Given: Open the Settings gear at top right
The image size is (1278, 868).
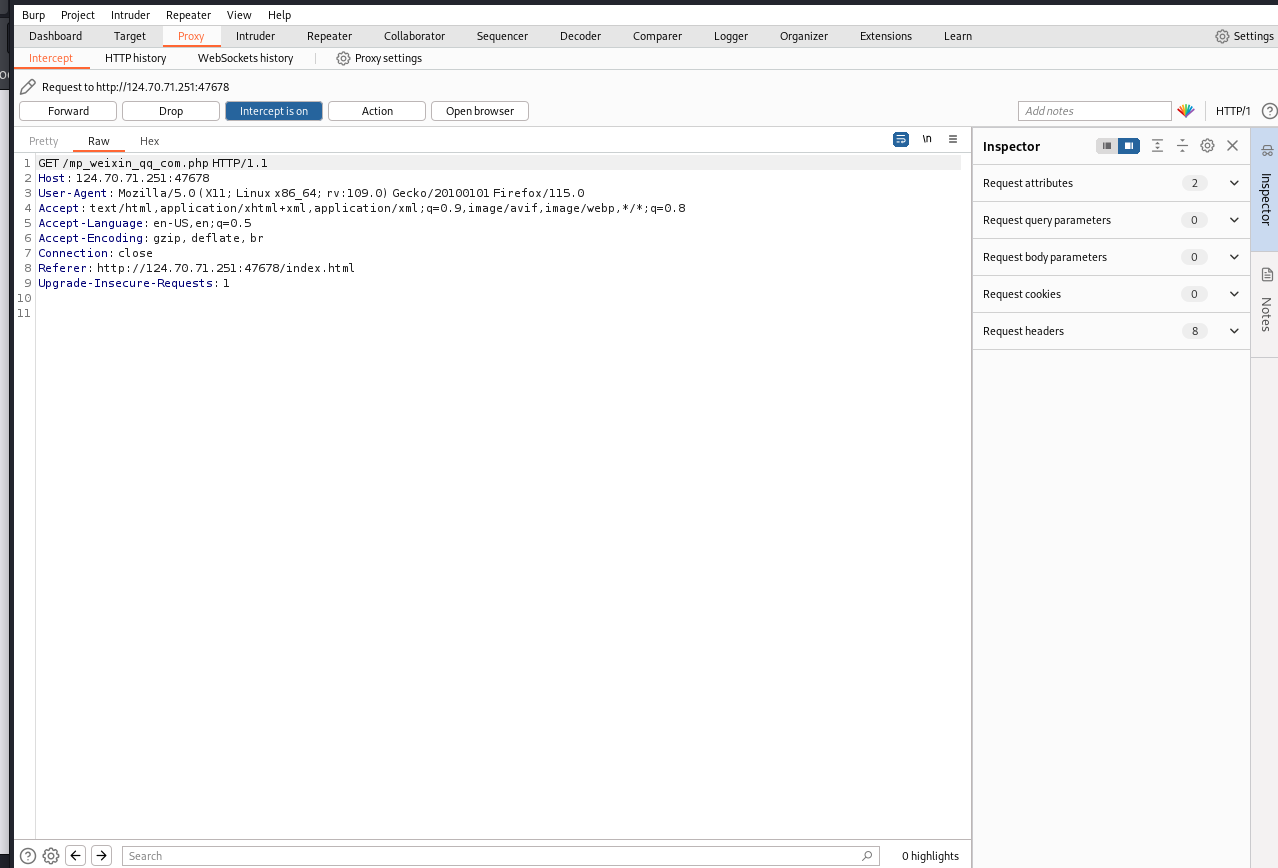Looking at the screenshot, I should point(1244,36).
